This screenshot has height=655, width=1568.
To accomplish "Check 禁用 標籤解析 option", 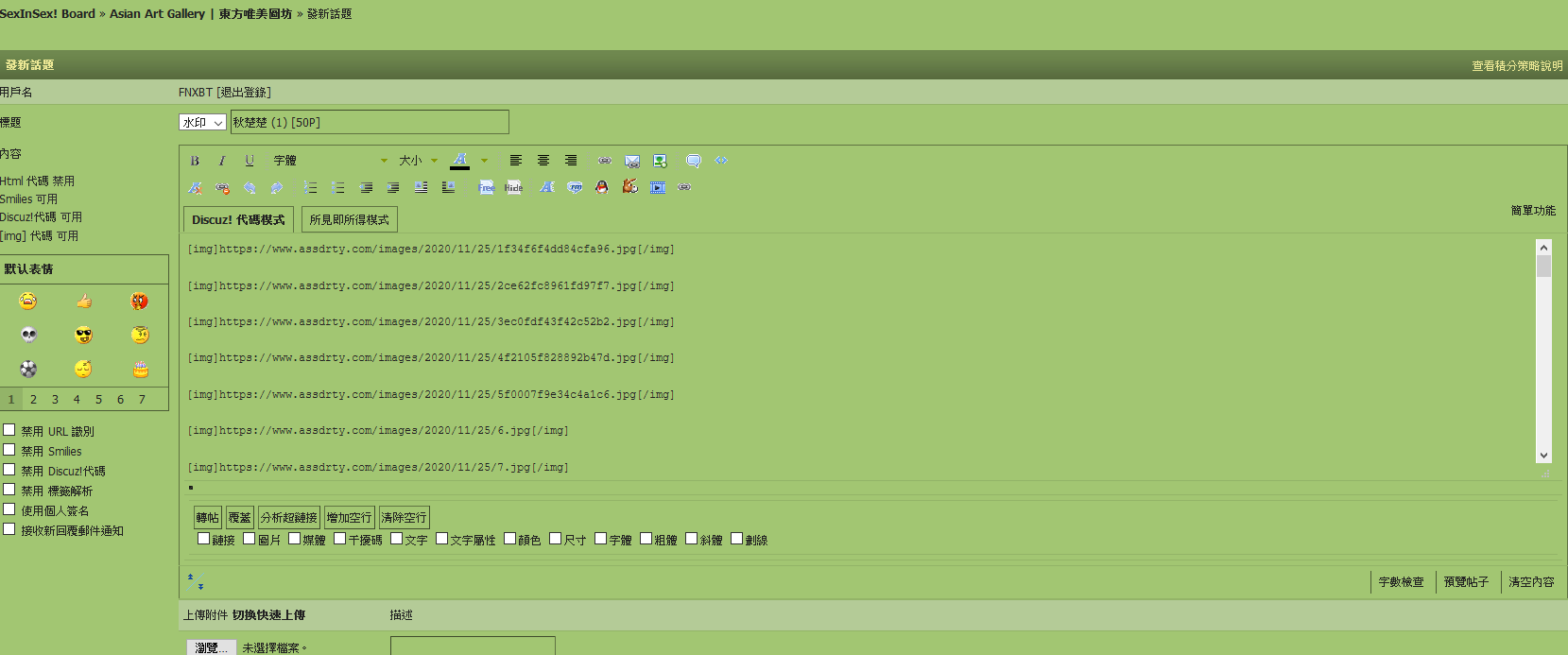I will point(9,490).
